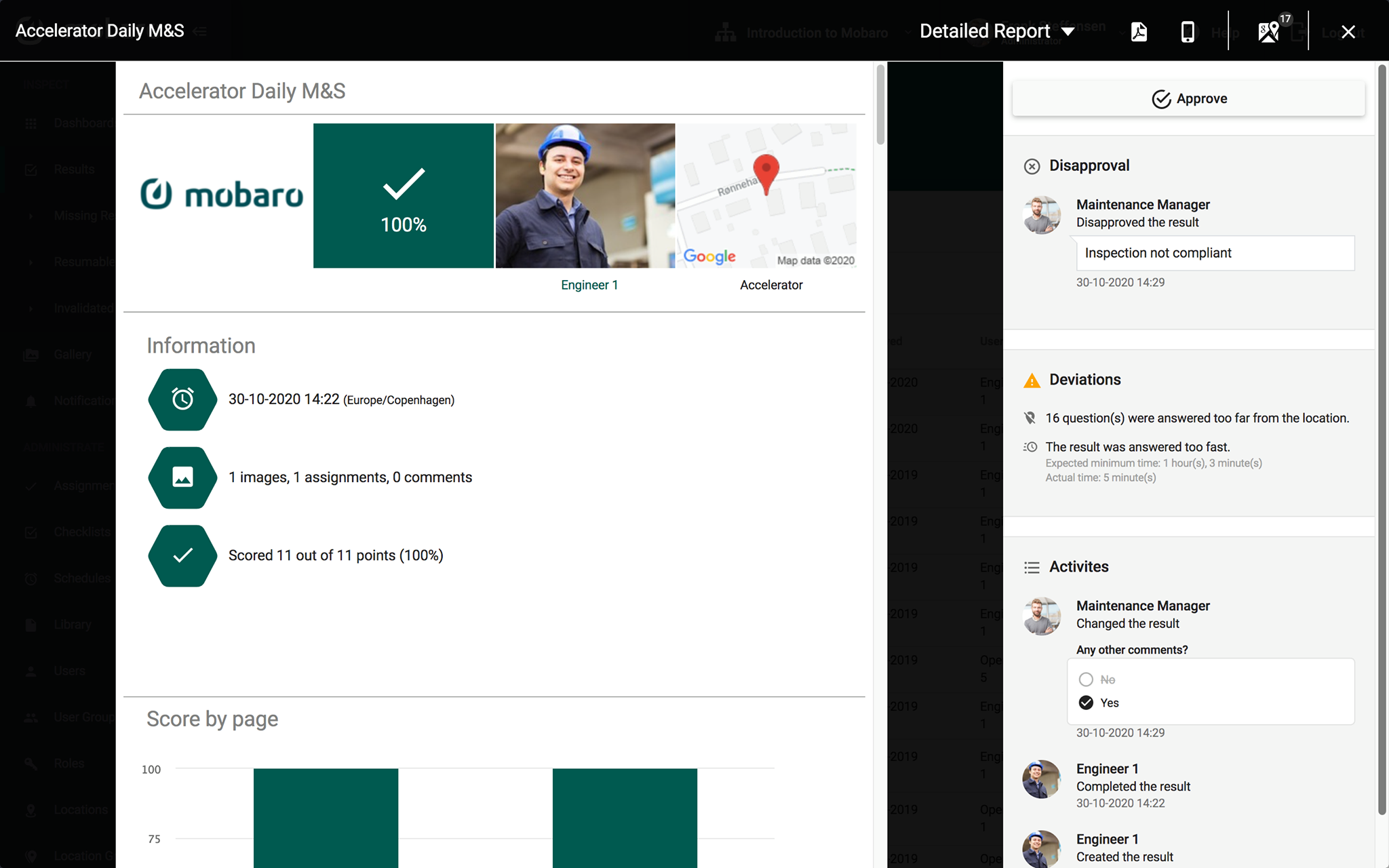Screen dimensions: 1389x868
Task: Click the 'Inspection not compliant' comment box
Action: point(1215,253)
